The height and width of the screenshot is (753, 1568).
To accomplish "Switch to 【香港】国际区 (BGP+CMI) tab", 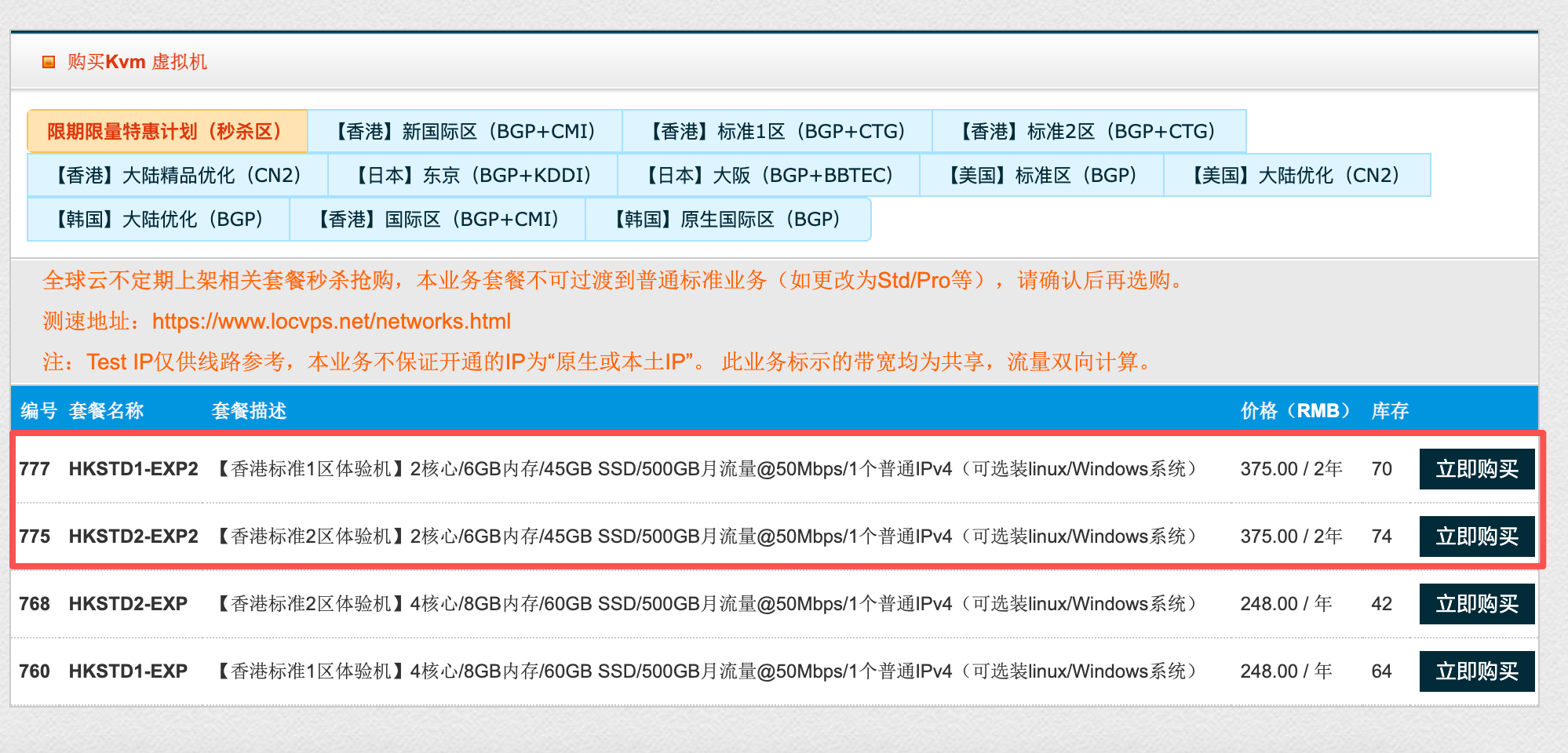I will click(x=438, y=219).
